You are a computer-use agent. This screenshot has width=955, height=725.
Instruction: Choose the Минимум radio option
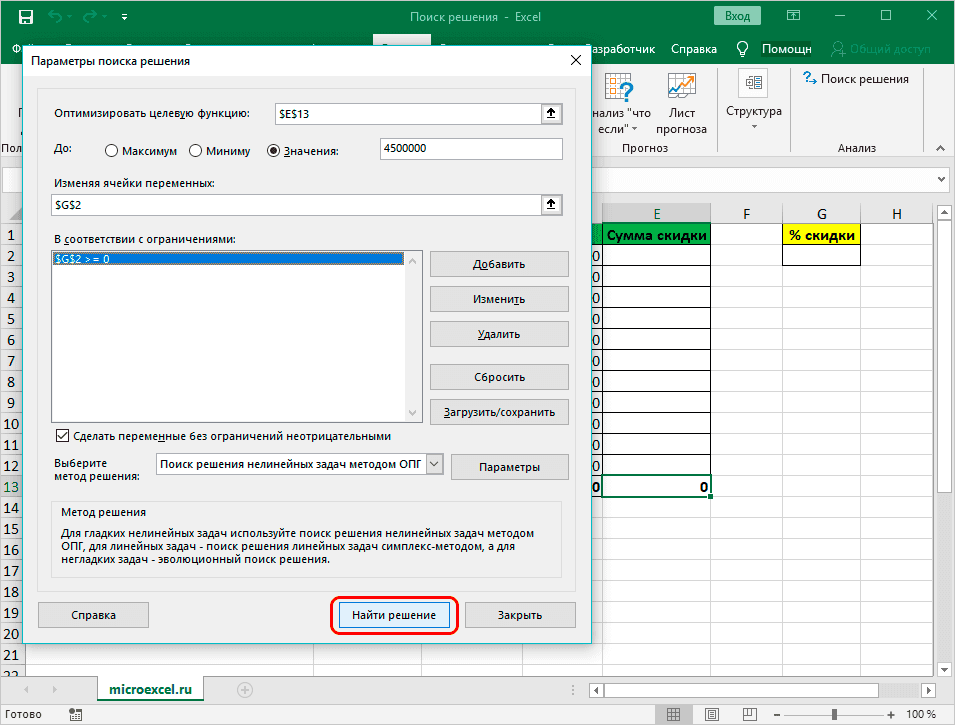point(193,151)
